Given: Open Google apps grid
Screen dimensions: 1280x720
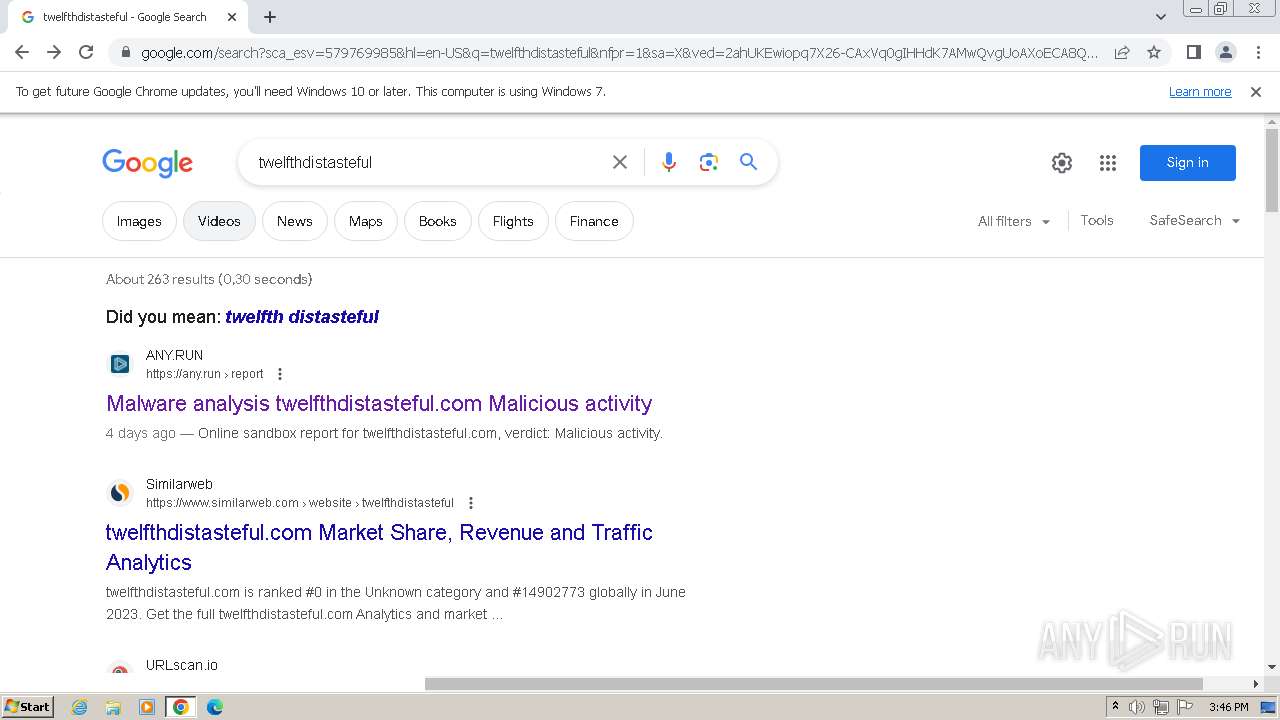Looking at the screenshot, I should [1108, 163].
